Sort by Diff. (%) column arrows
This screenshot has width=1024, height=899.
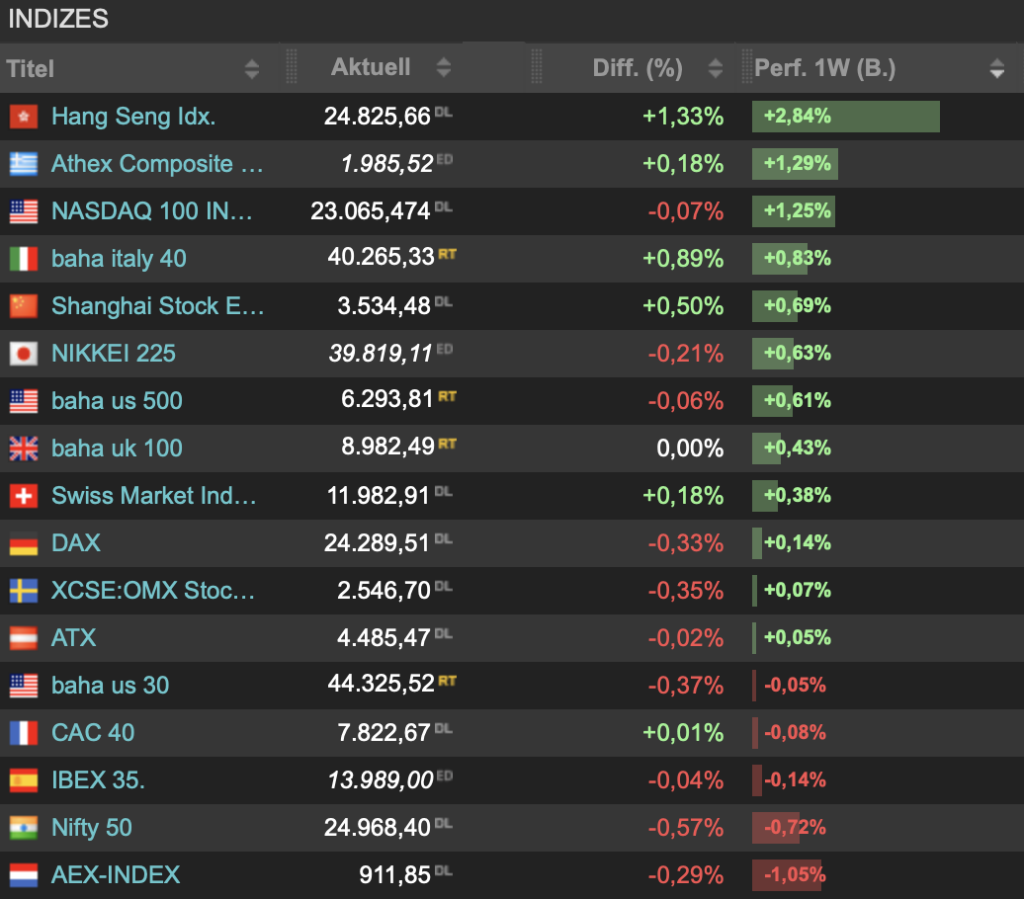pos(715,68)
